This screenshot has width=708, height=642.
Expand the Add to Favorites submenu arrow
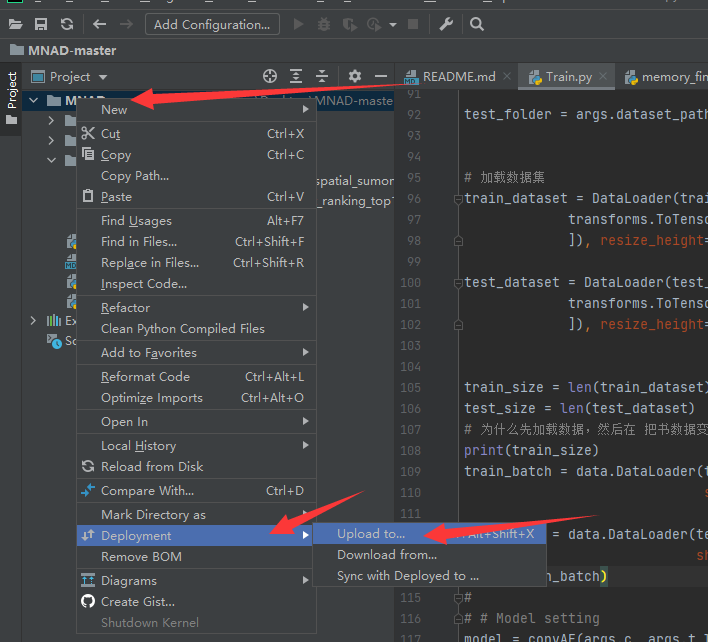(306, 352)
